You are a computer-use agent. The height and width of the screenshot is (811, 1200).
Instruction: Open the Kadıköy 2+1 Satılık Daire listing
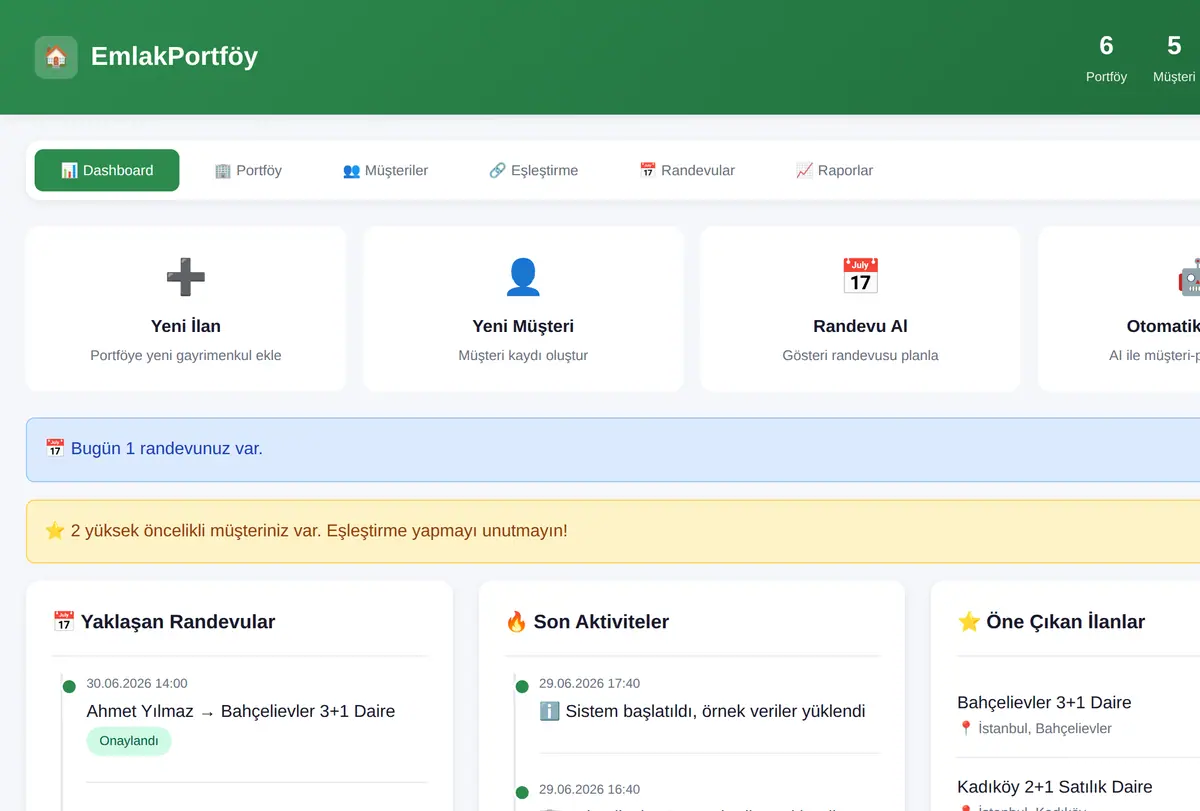(x=1055, y=787)
